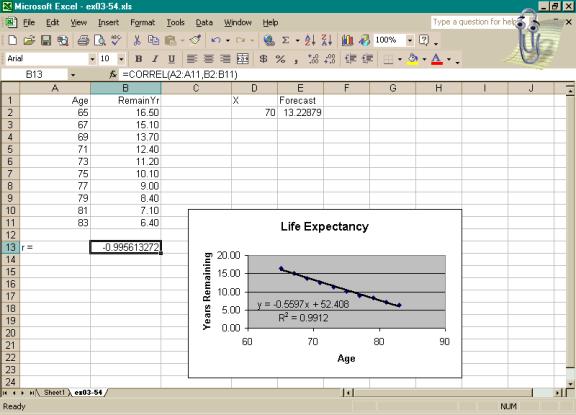Click the Save floppy disk icon

pyautogui.click(x=46, y=40)
